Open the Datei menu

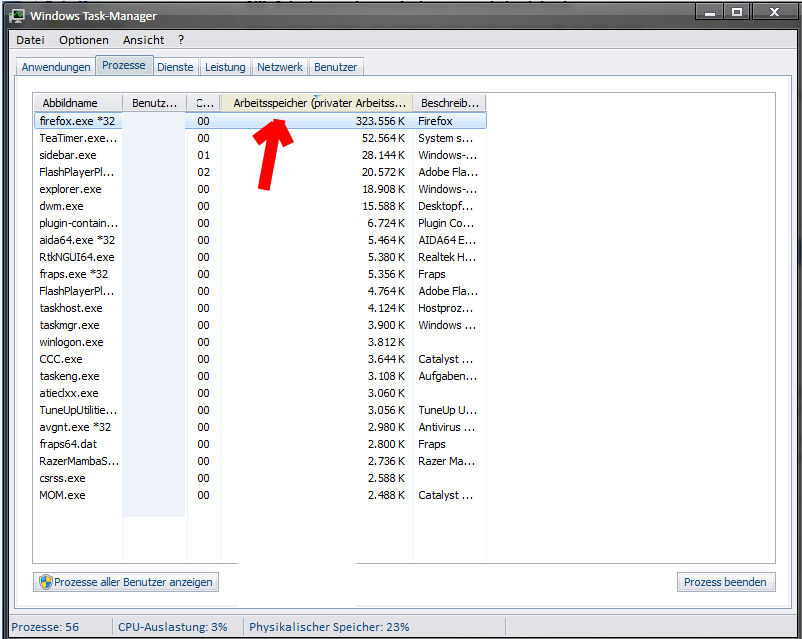[30, 40]
